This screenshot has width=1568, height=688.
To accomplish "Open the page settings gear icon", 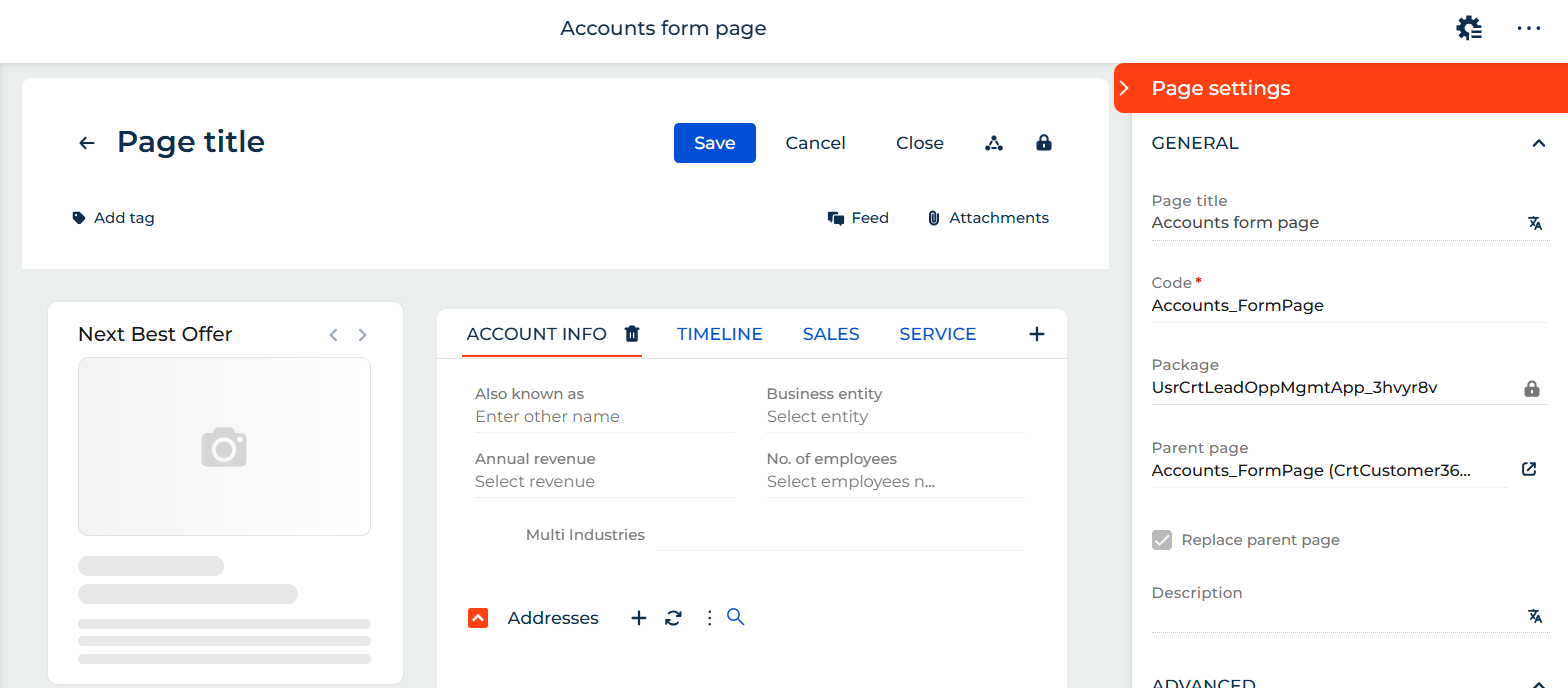I will [1469, 28].
